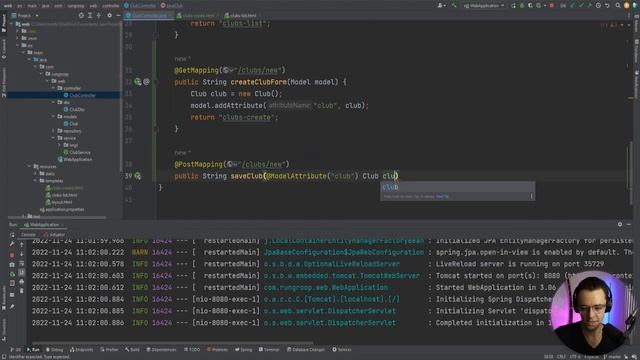This screenshot has width=640, height=360.
Task: Open the Problems tool window button
Action: tap(217, 350)
